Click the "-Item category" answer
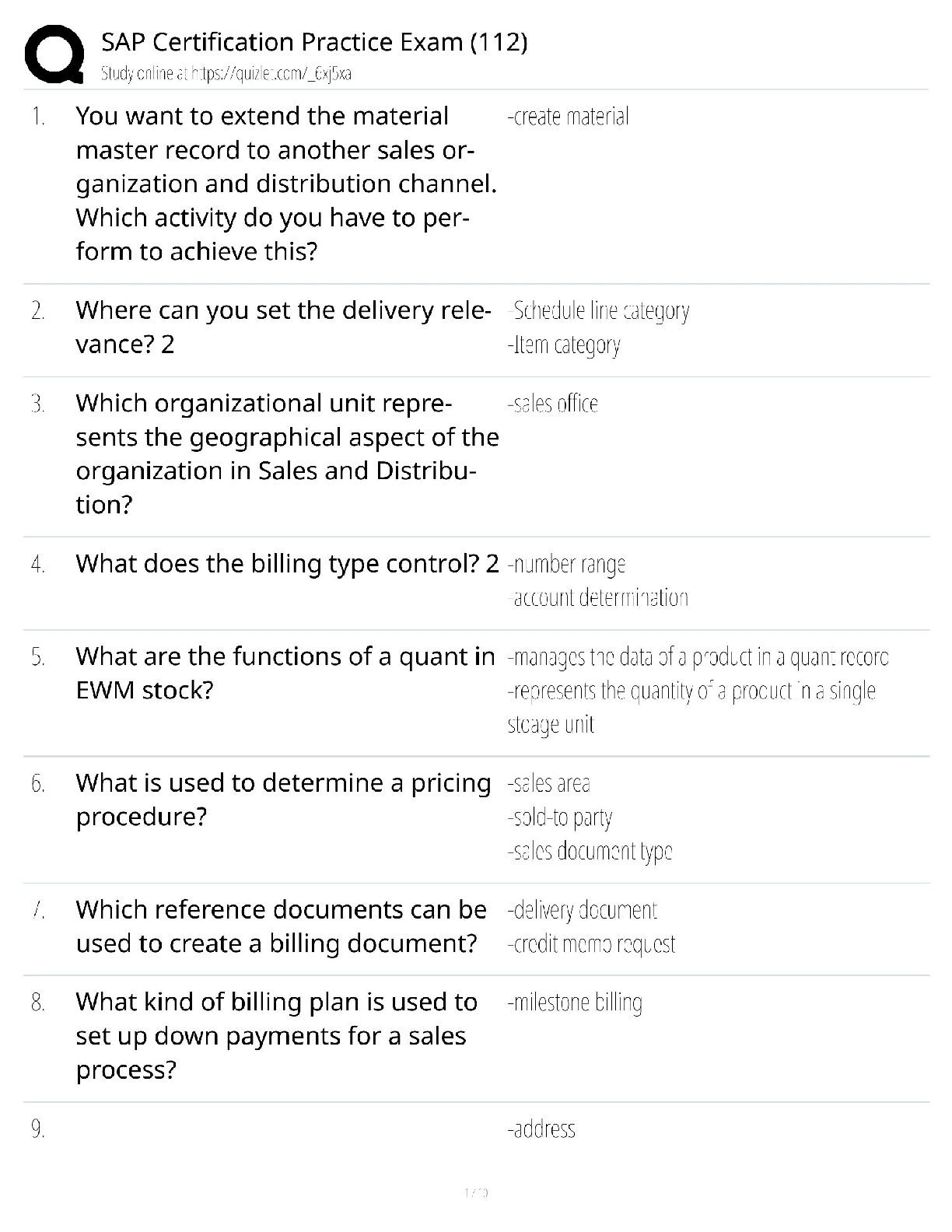This screenshot has width=952, height=1232. click(x=564, y=345)
